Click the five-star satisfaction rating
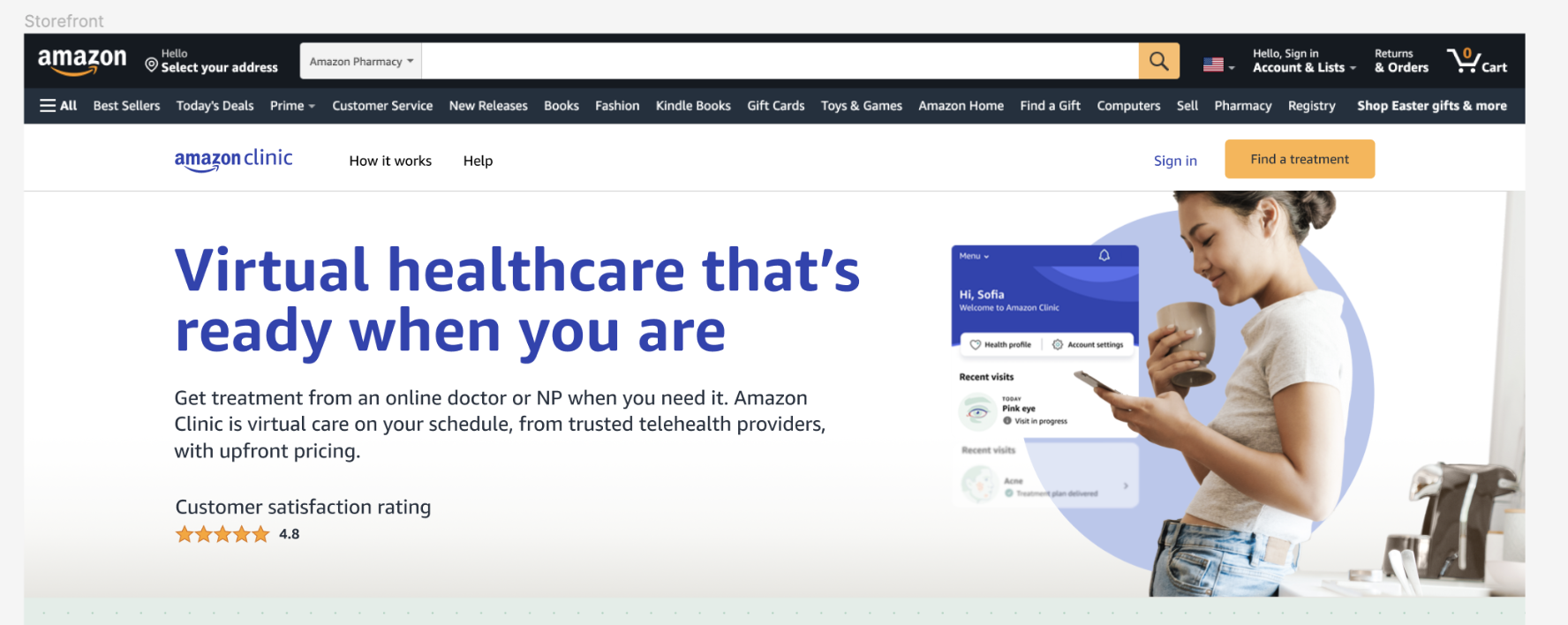Screen dimensions: 1568x625 pos(222,534)
